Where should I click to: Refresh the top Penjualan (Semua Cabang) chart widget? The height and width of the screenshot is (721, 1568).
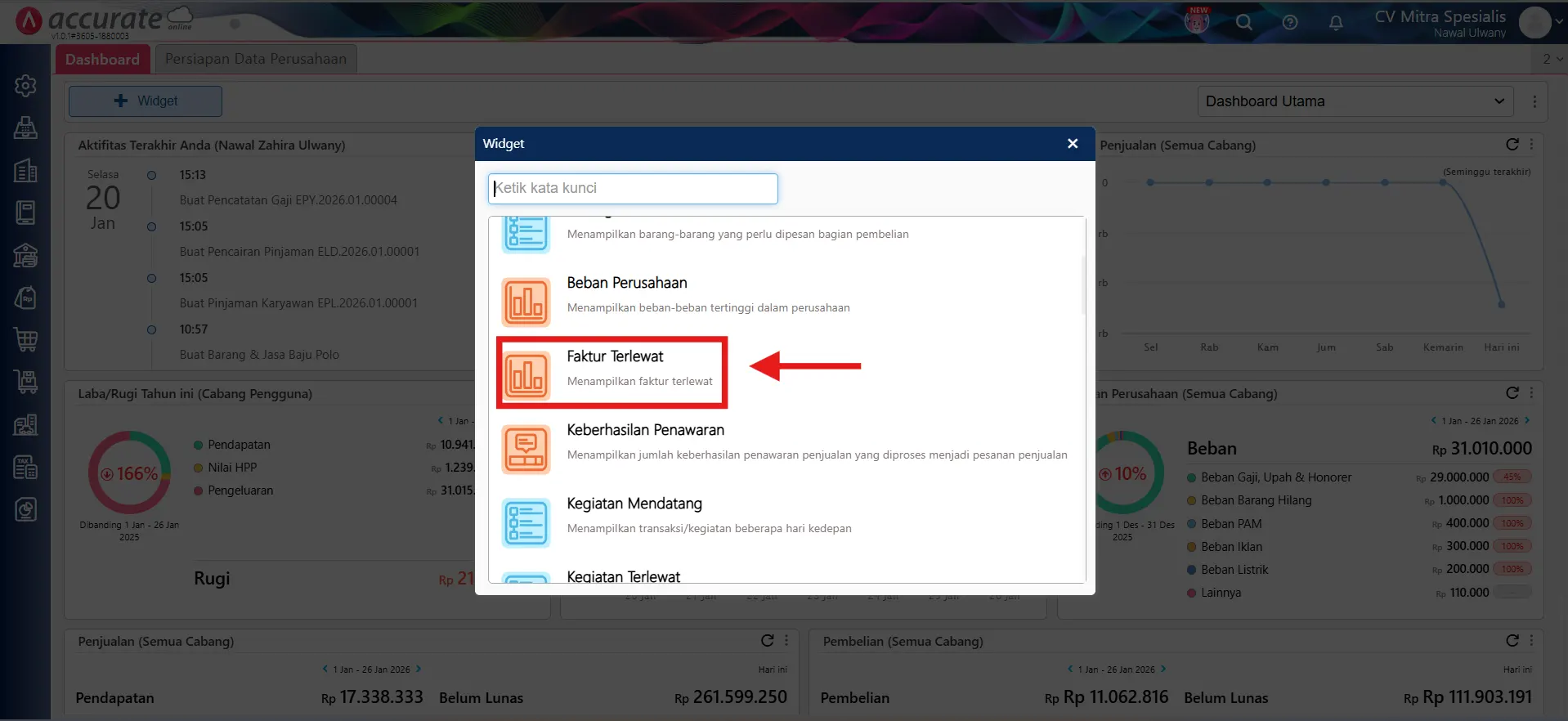[x=1512, y=145]
